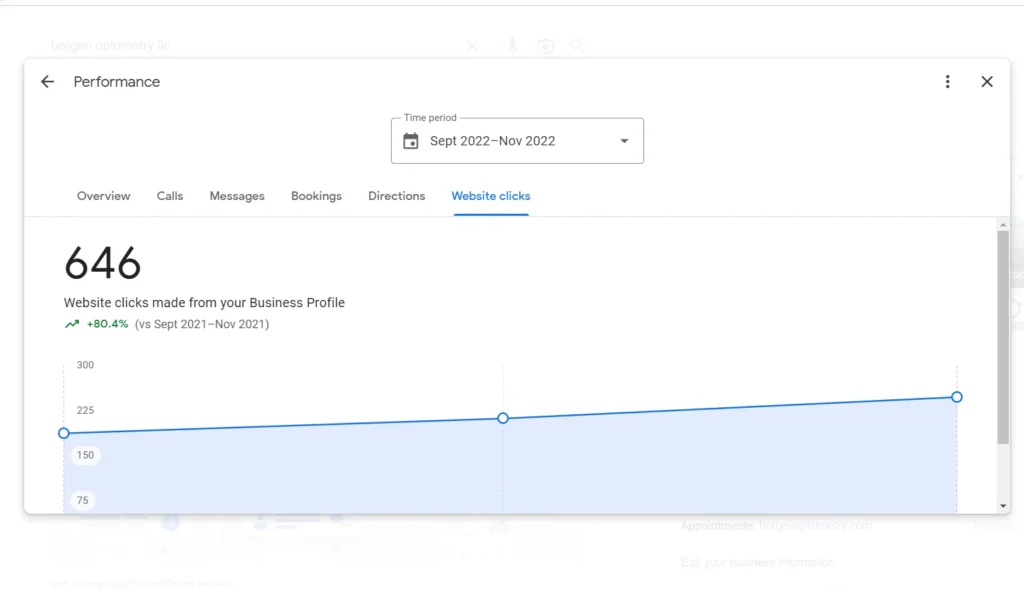Activate the voice search microphone

pyautogui.click(x=512, y=45)
